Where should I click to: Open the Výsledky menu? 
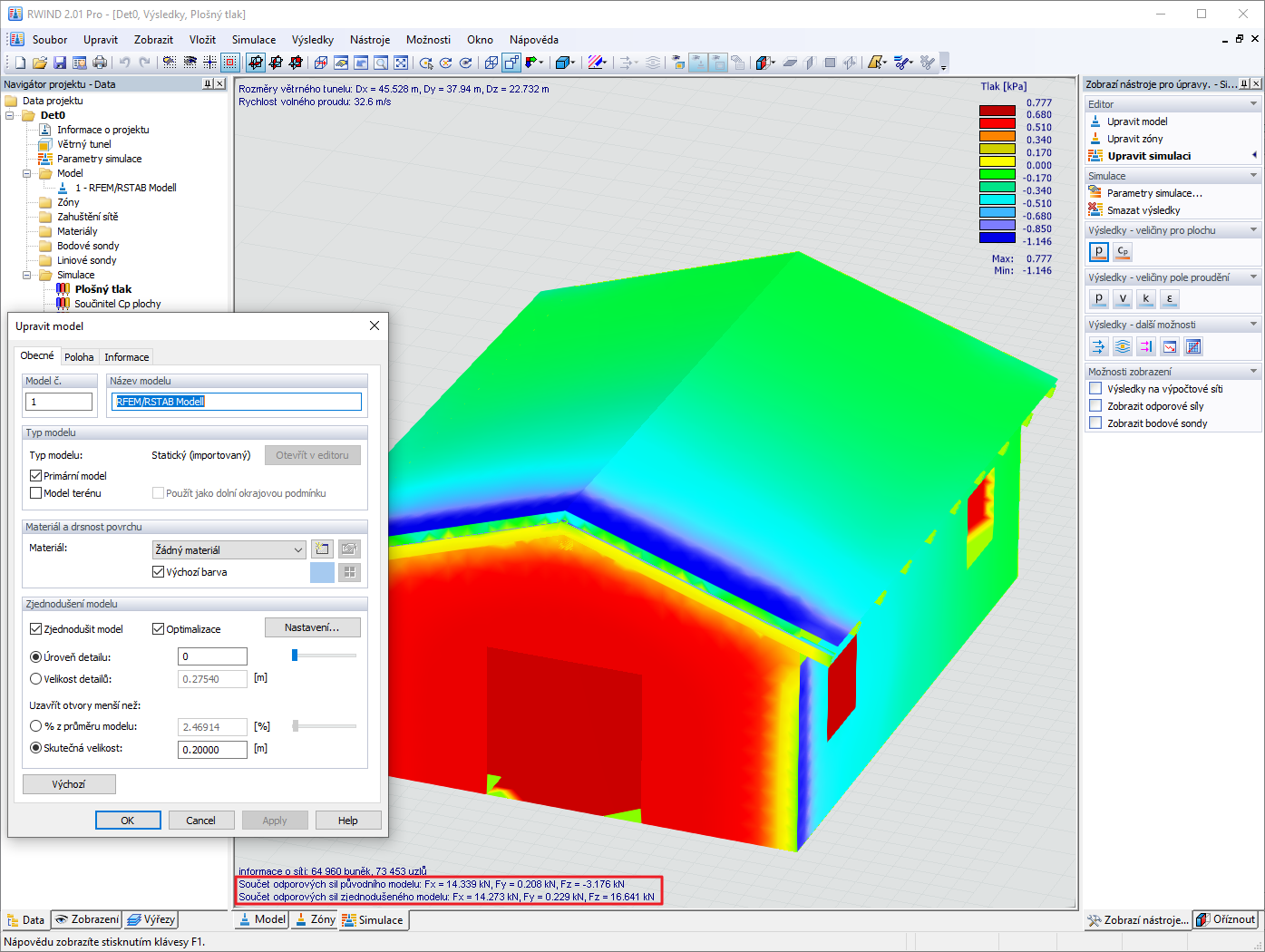click(x=313, y=40)
